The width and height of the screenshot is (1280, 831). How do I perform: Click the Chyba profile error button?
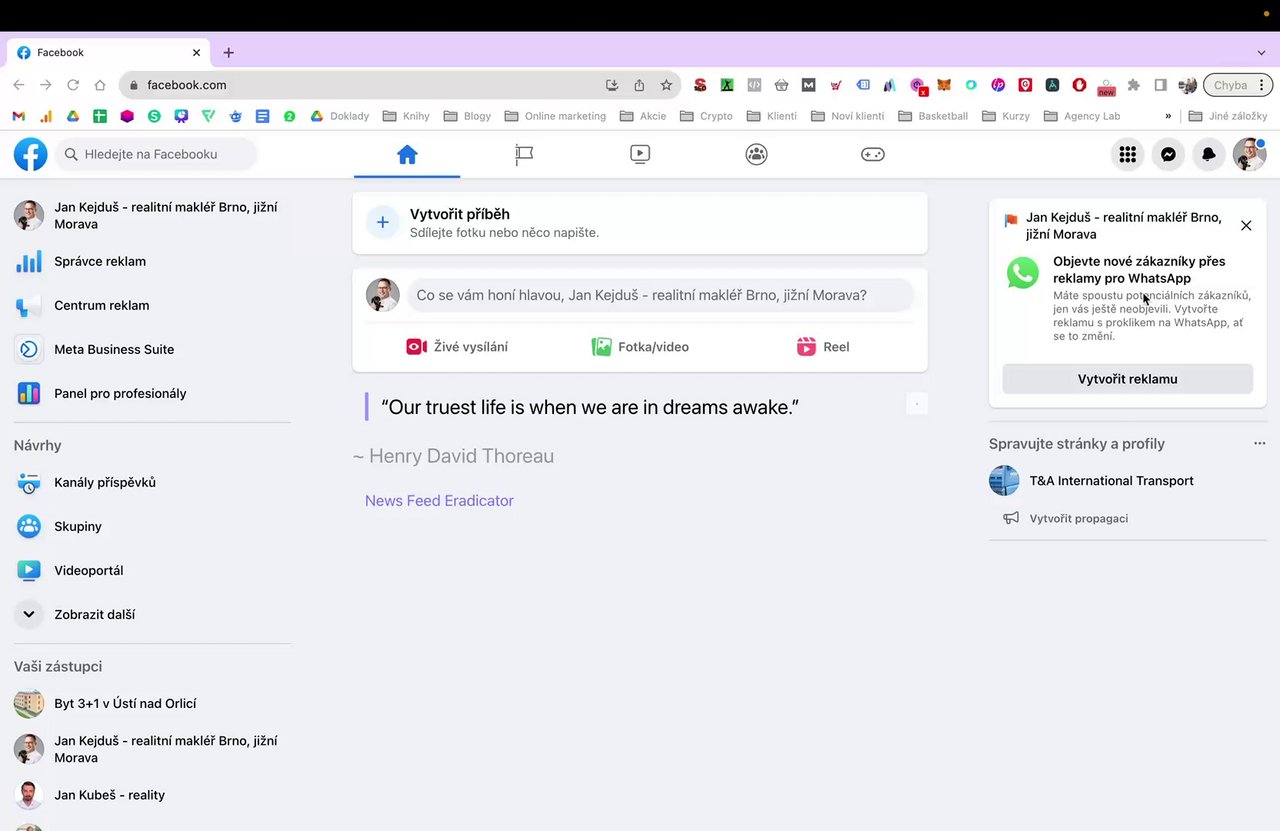(x=1238, y=85)
